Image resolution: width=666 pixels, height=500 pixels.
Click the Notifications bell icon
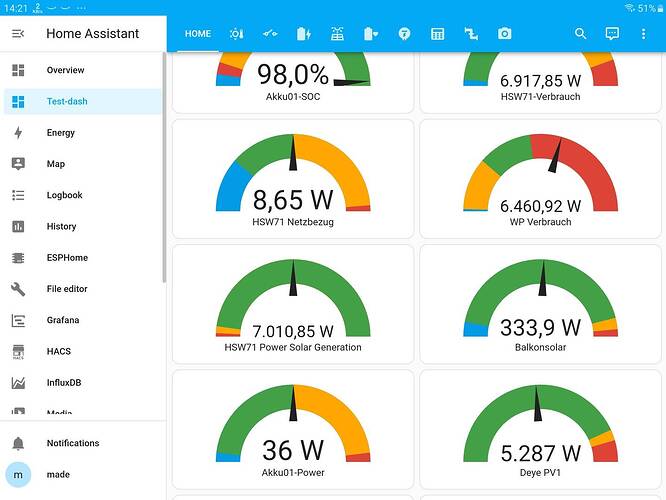click(18, 443)
